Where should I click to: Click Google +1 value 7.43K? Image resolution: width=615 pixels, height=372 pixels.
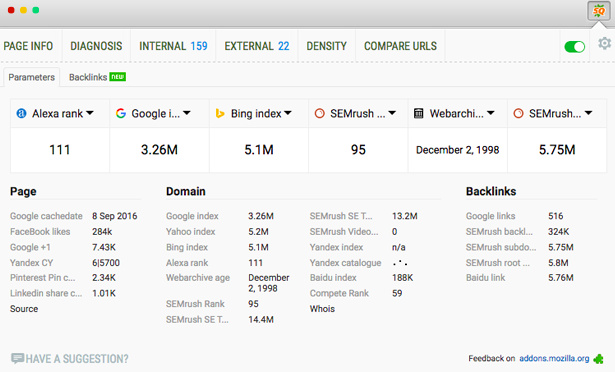[x=104, y=247]
